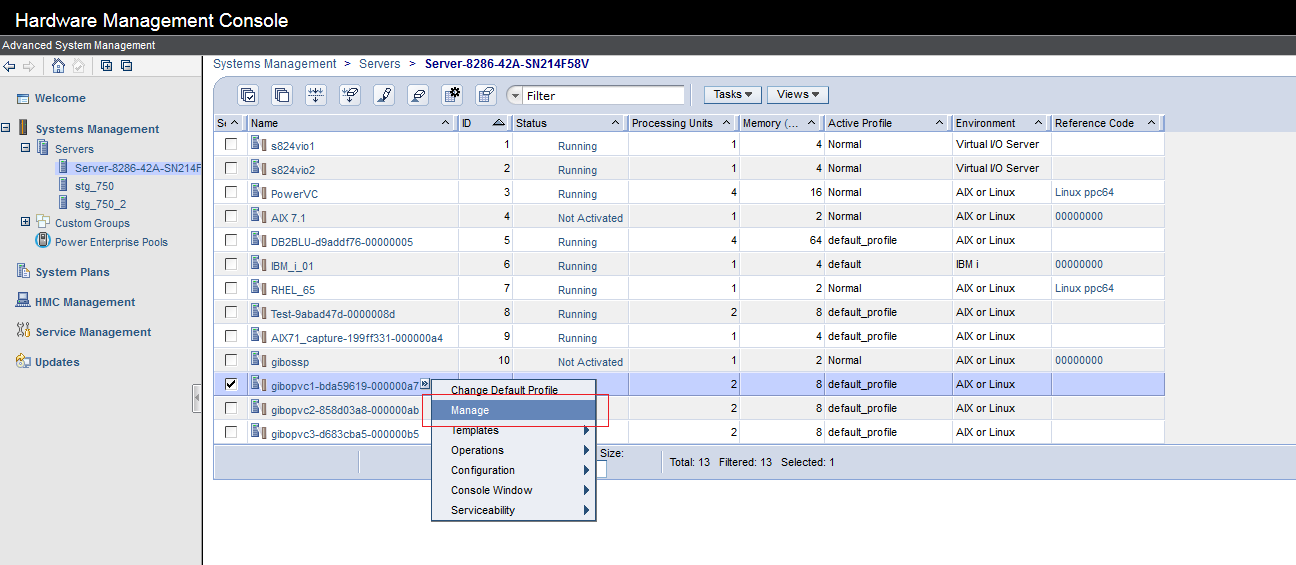Click the Clear All Sorts toolbar icon
The height and width of the screenshot is (565, 1296).
point(350,95)
